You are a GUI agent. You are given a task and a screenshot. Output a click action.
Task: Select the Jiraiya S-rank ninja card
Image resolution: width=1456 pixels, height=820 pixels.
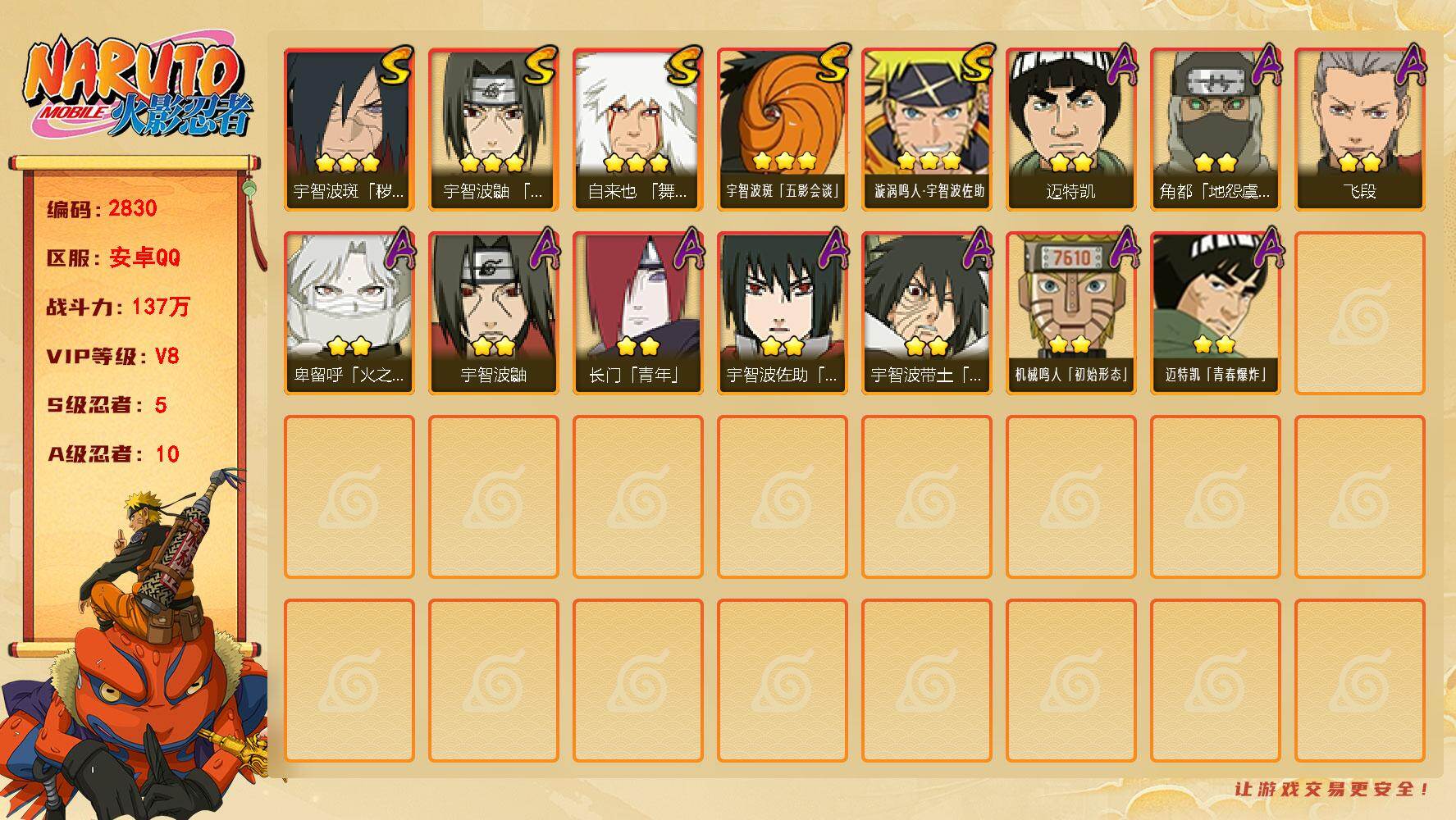(x=637, y=130)
